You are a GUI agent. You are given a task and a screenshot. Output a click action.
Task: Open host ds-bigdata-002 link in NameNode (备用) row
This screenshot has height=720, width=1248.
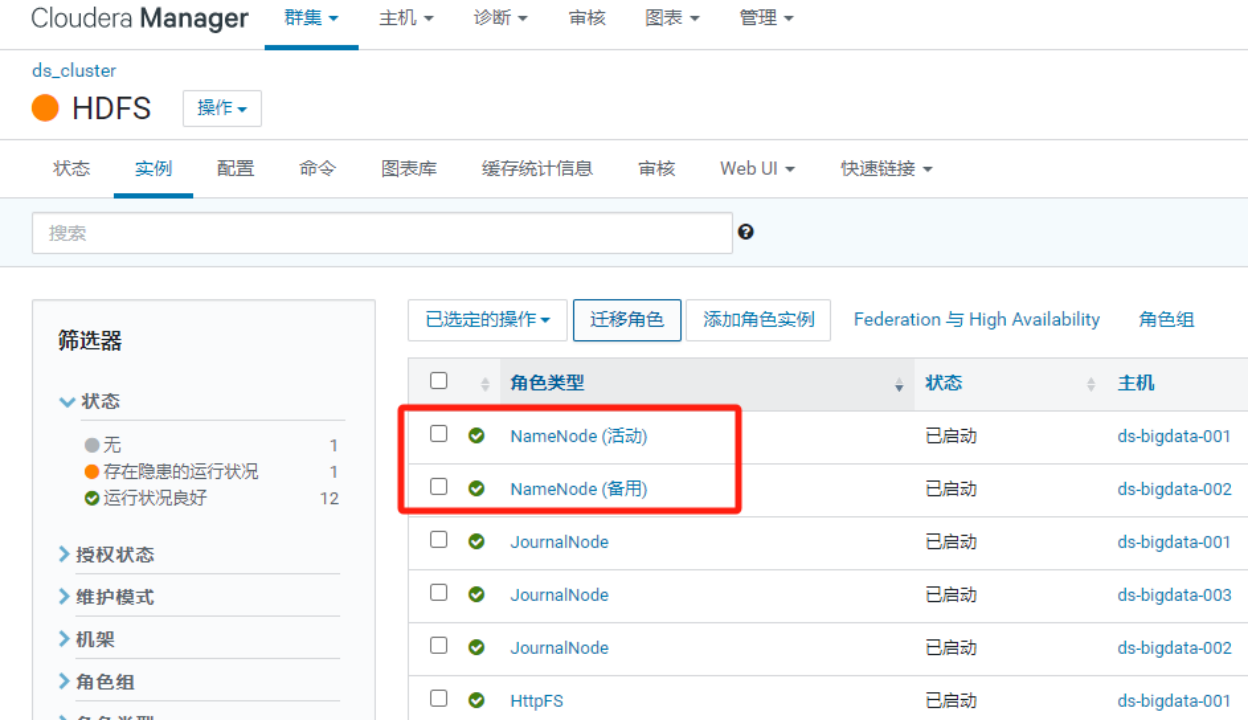point(1174,489)
